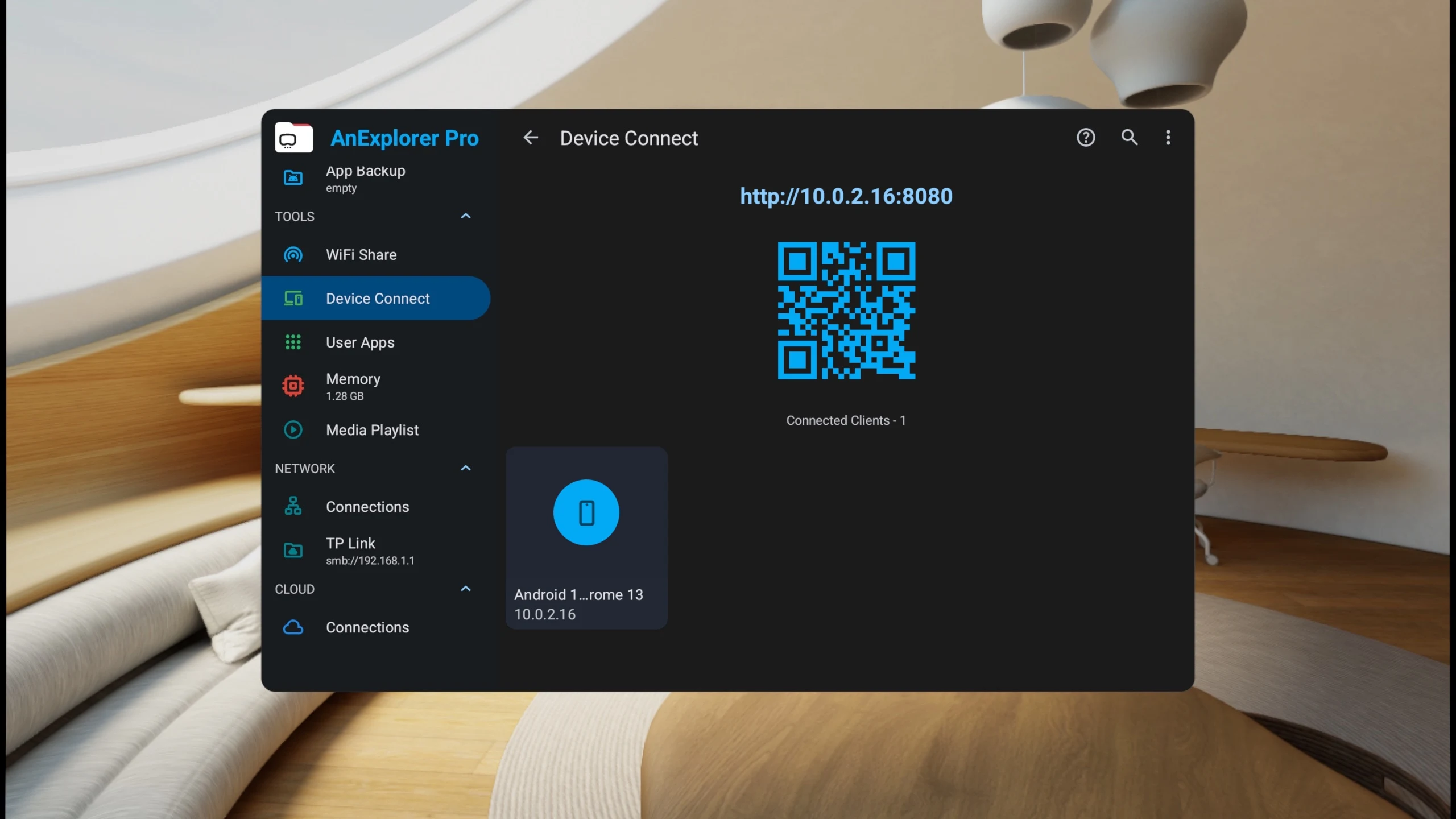This screenshot has height=819, width=1456.
Task: Open User Apps in the sidebar
Action: point(375,342)
